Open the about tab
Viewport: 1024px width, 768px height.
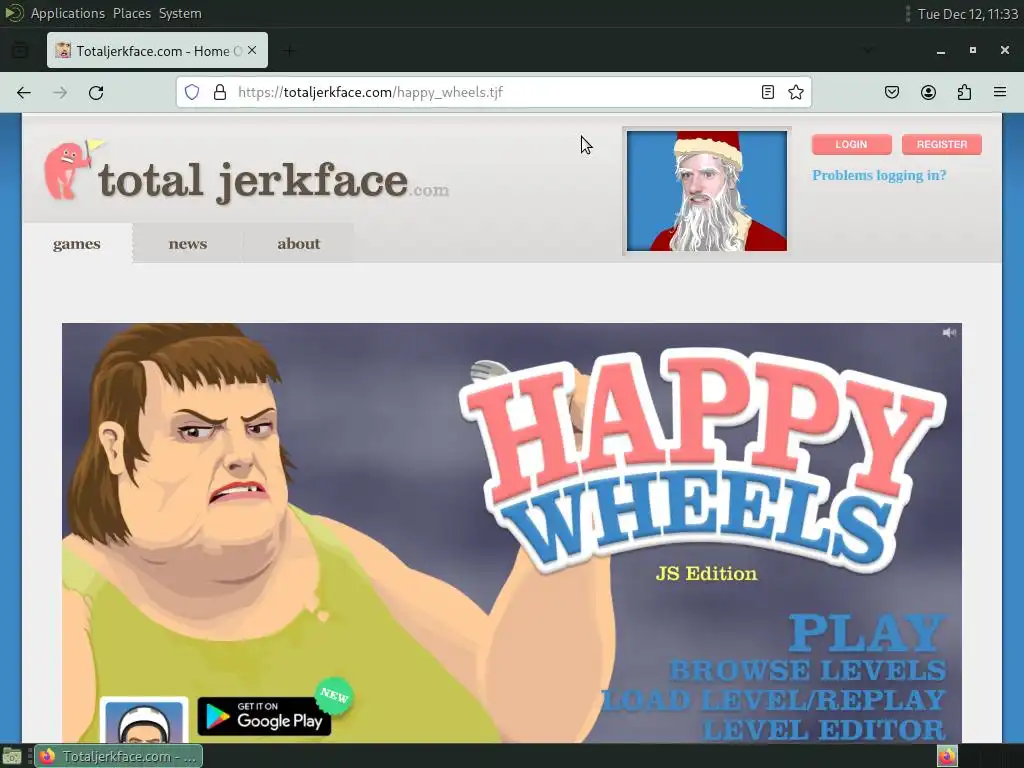click(298, 244)
